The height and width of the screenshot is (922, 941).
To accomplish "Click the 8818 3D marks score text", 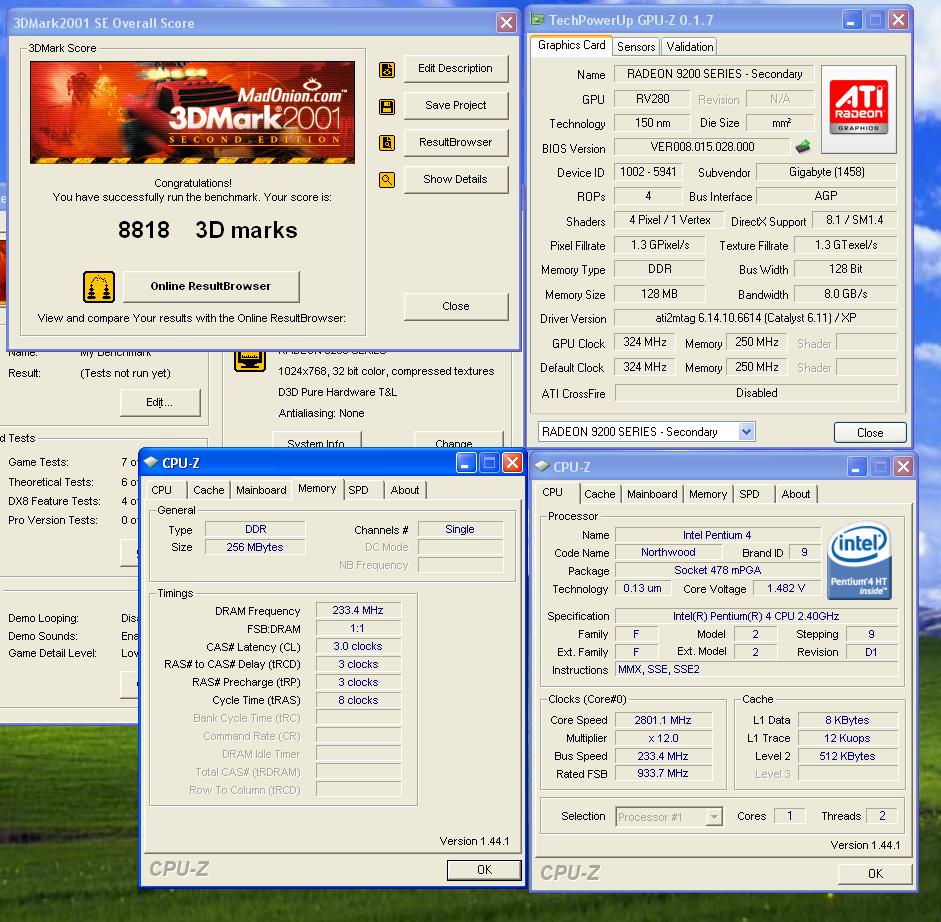I will 208,230.
